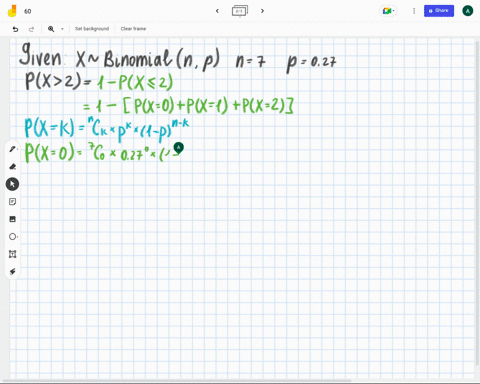
Task: Choose the Select arrow tool
Action: coord(12,184)
